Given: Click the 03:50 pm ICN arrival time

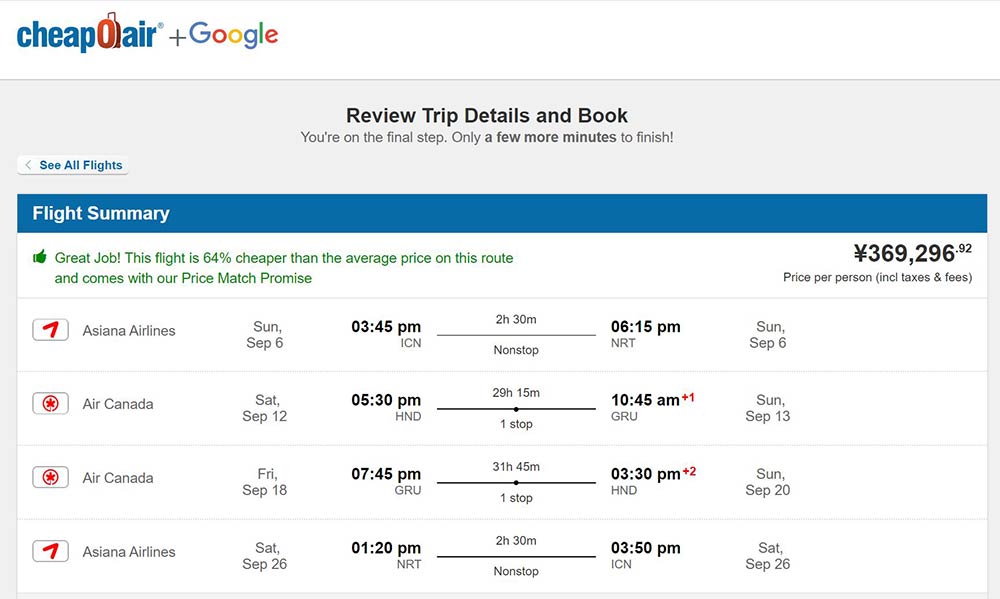Looking at the screenshot, I should point(645,548).
